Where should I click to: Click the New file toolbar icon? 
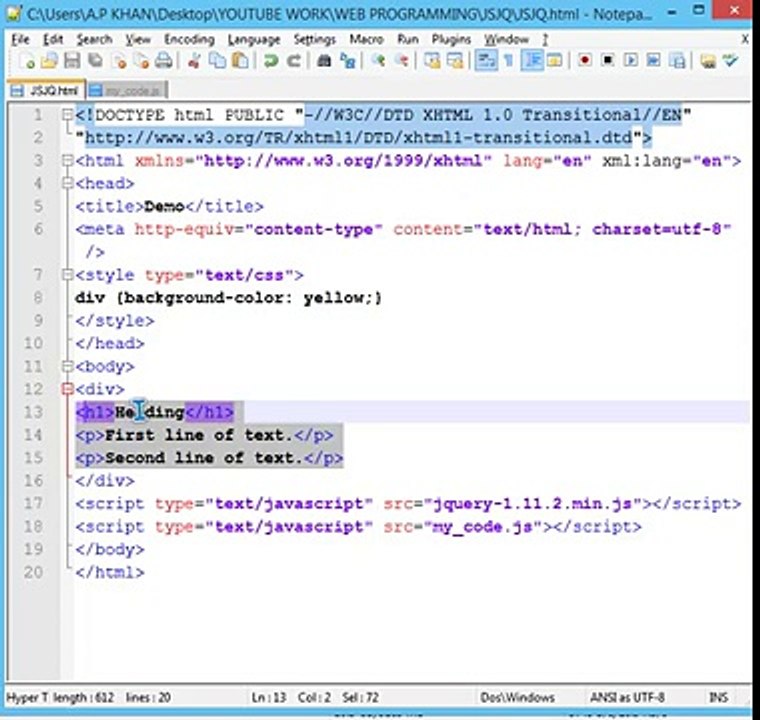point(27,61)
